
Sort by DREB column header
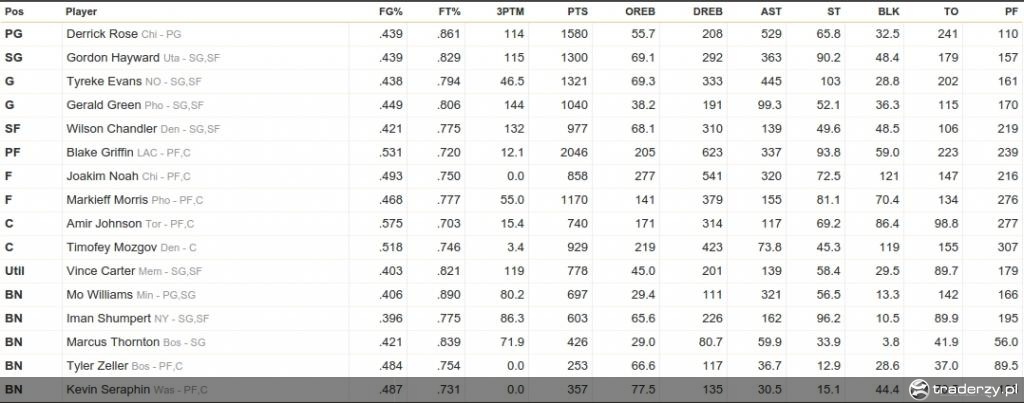point(707,12)
